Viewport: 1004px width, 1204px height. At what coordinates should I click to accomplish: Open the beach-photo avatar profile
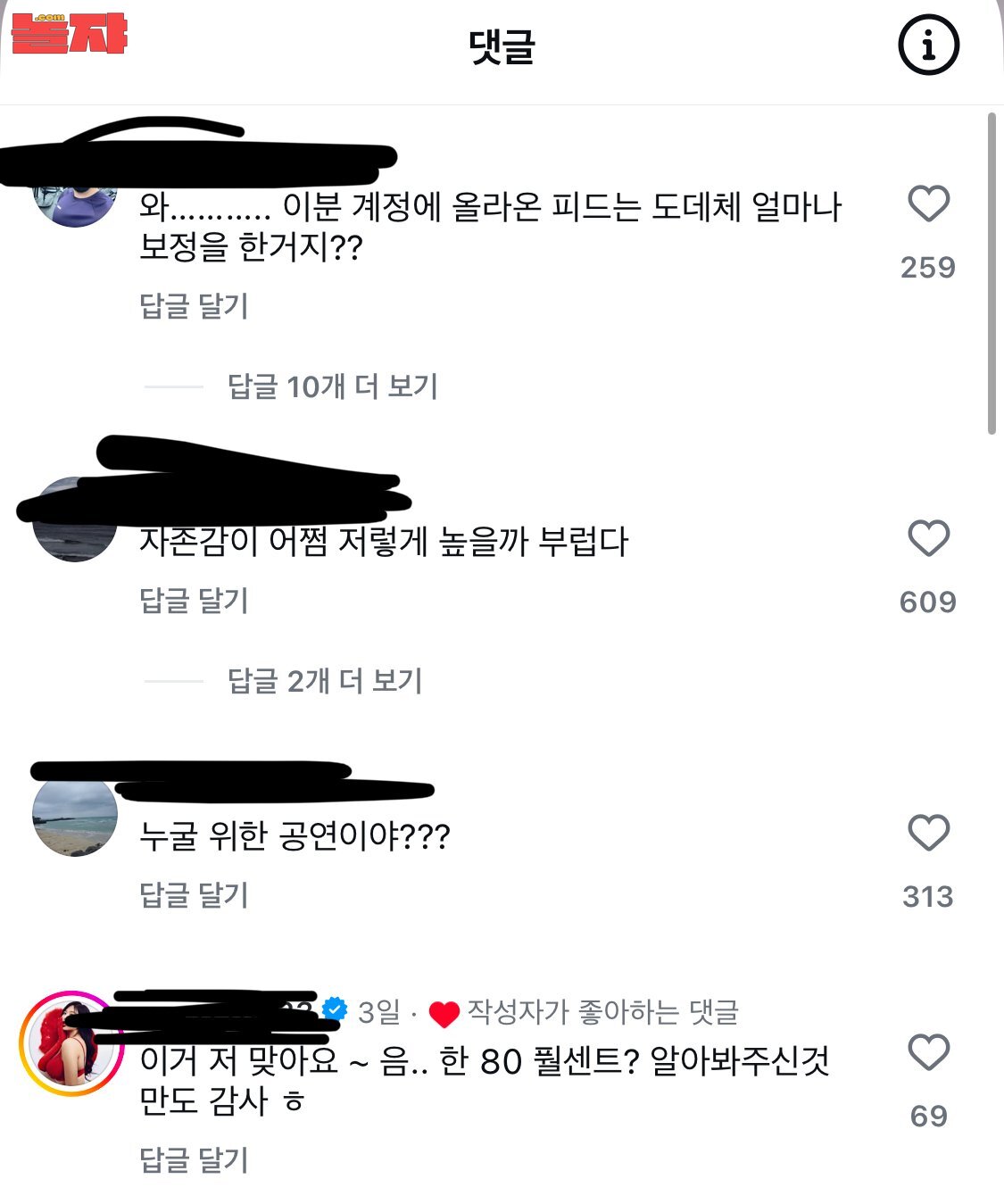75,814
